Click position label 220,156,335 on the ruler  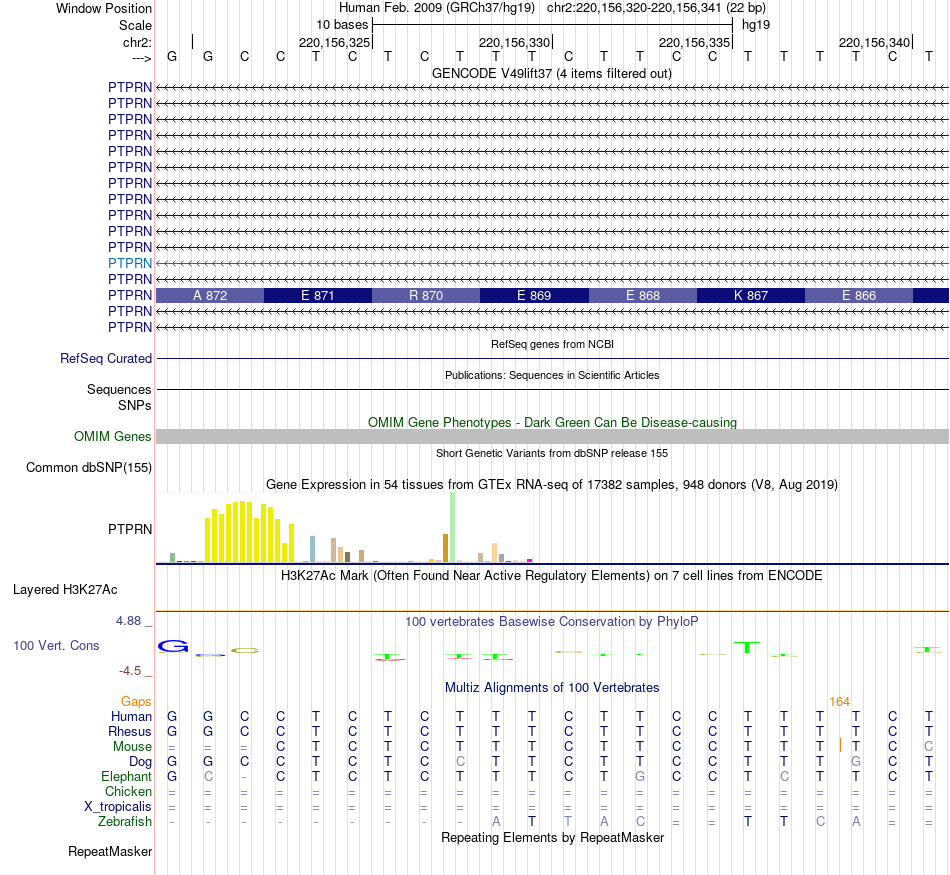tap(694, 42)
